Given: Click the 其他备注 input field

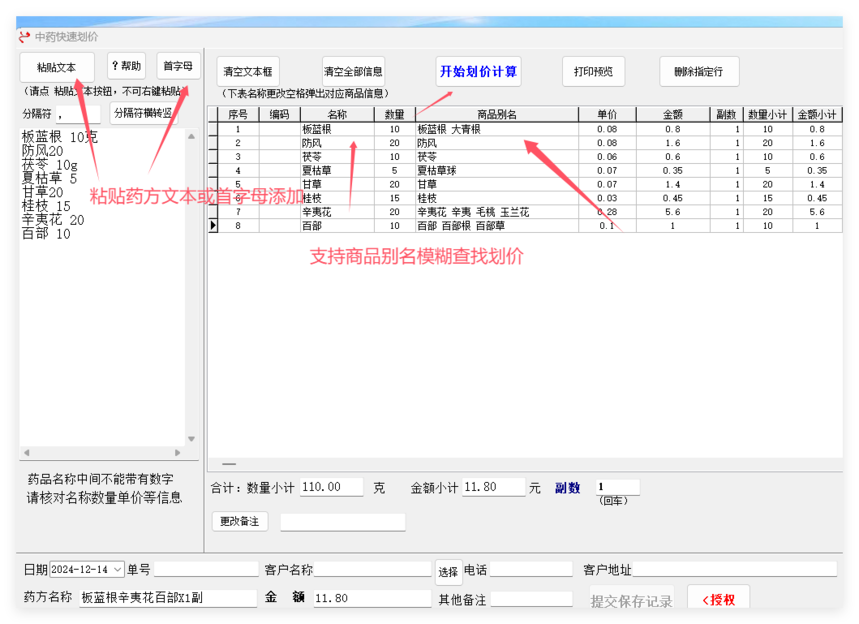Looking at the screenshot, I should click(x=531, y=599).
